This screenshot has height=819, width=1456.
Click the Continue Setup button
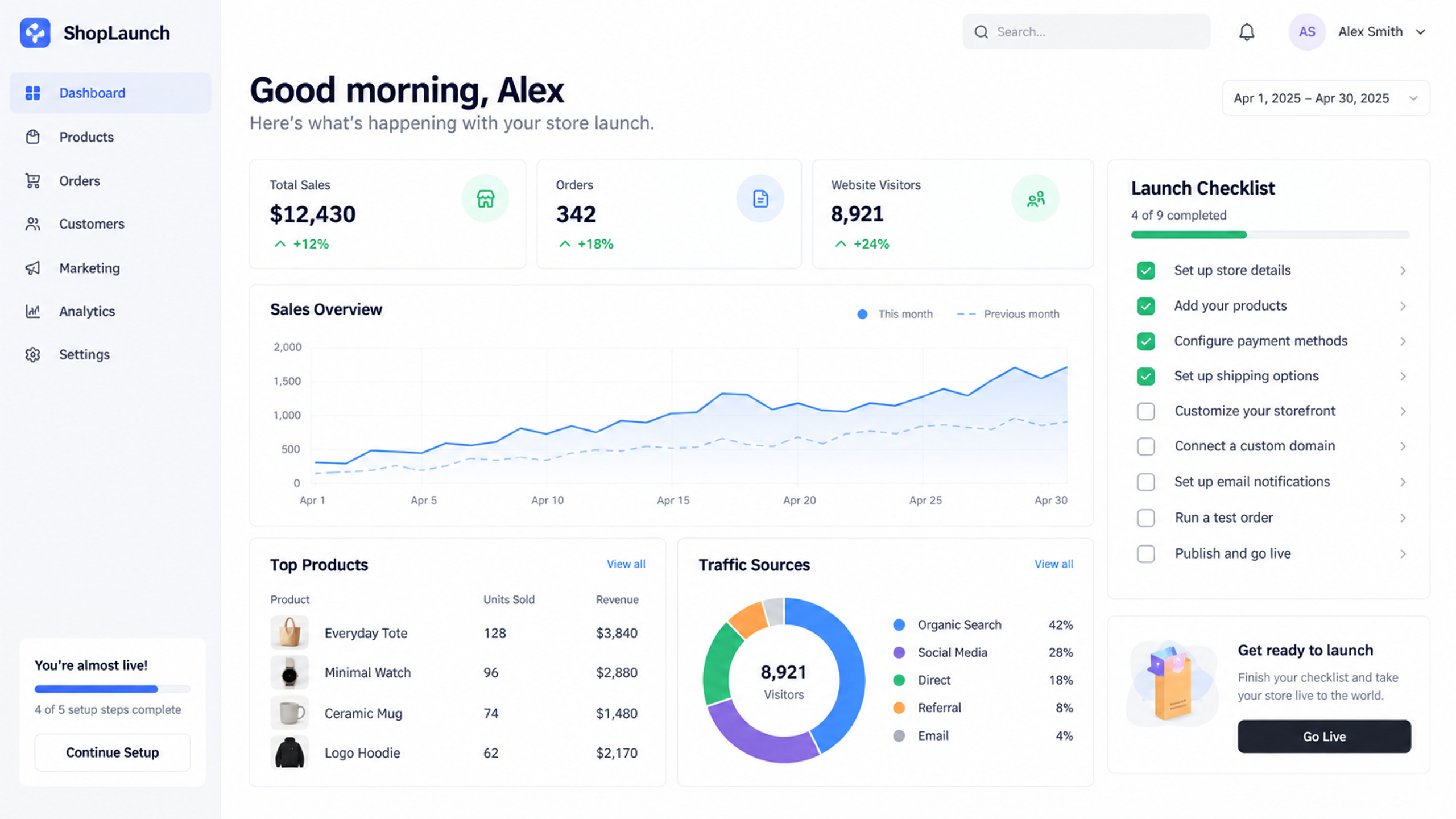113,752
